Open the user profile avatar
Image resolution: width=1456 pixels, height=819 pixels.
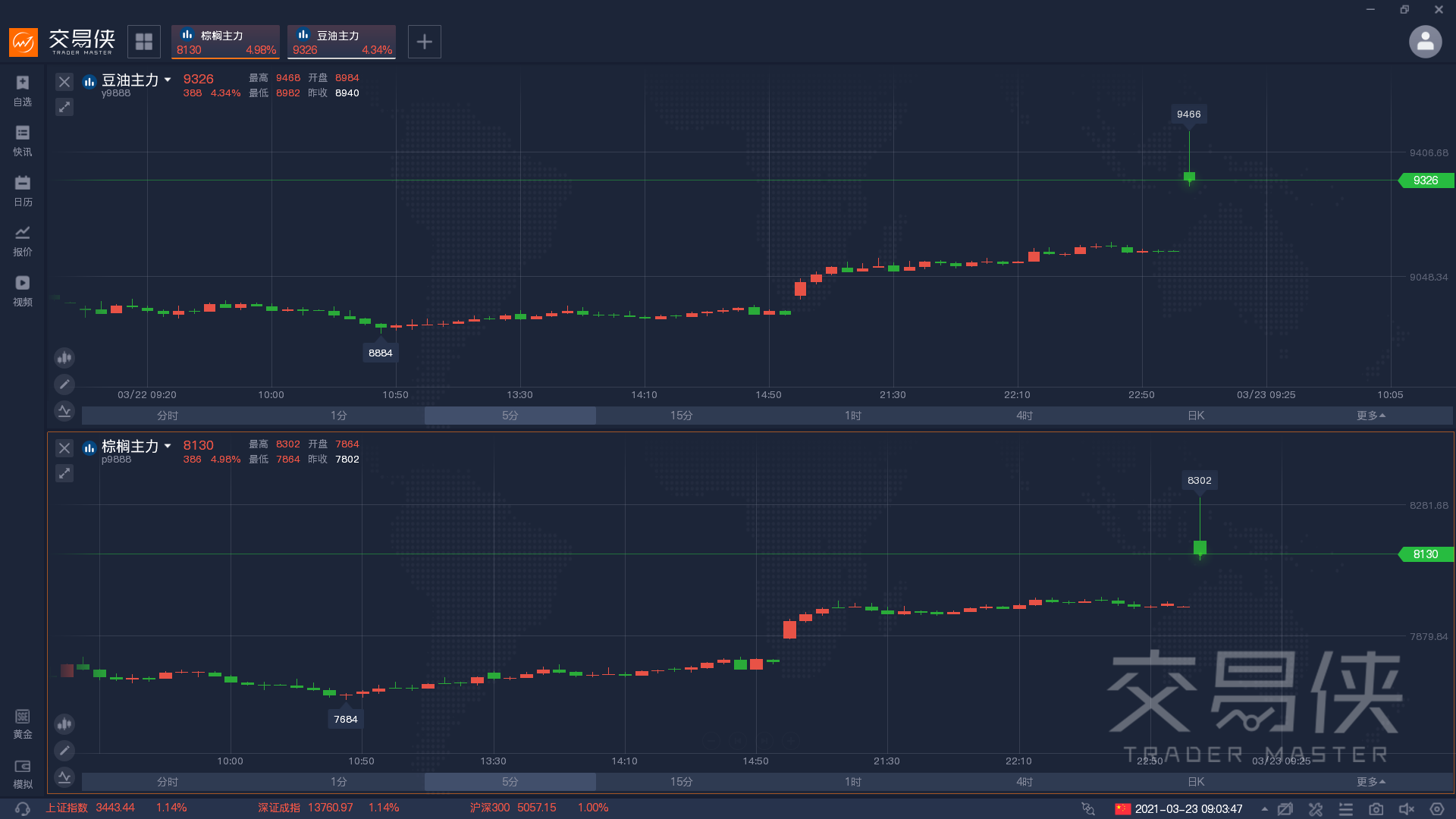click(1425, 42)
